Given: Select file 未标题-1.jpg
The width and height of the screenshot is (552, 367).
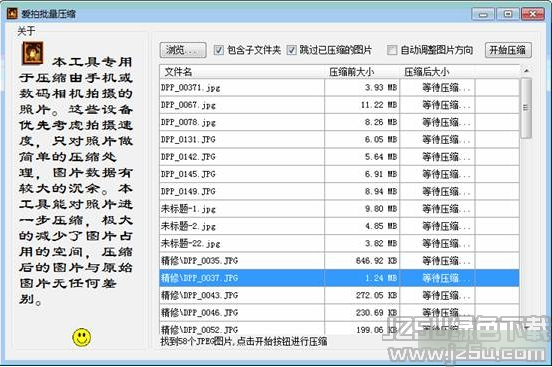Looking at the screenshot, I should 339,209.
